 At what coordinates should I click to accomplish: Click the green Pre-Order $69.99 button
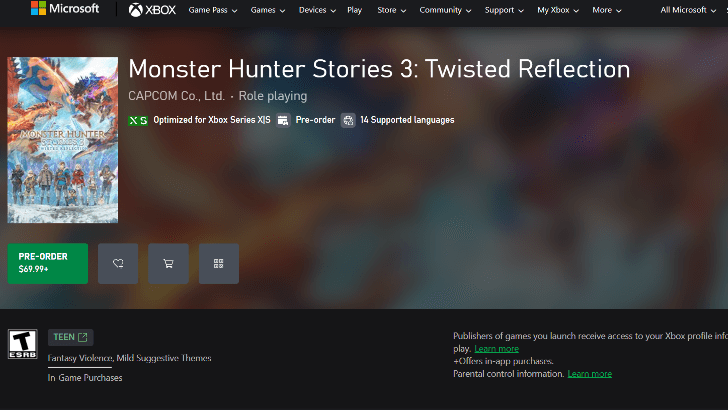pyautogui.click(x=47, y=263)
